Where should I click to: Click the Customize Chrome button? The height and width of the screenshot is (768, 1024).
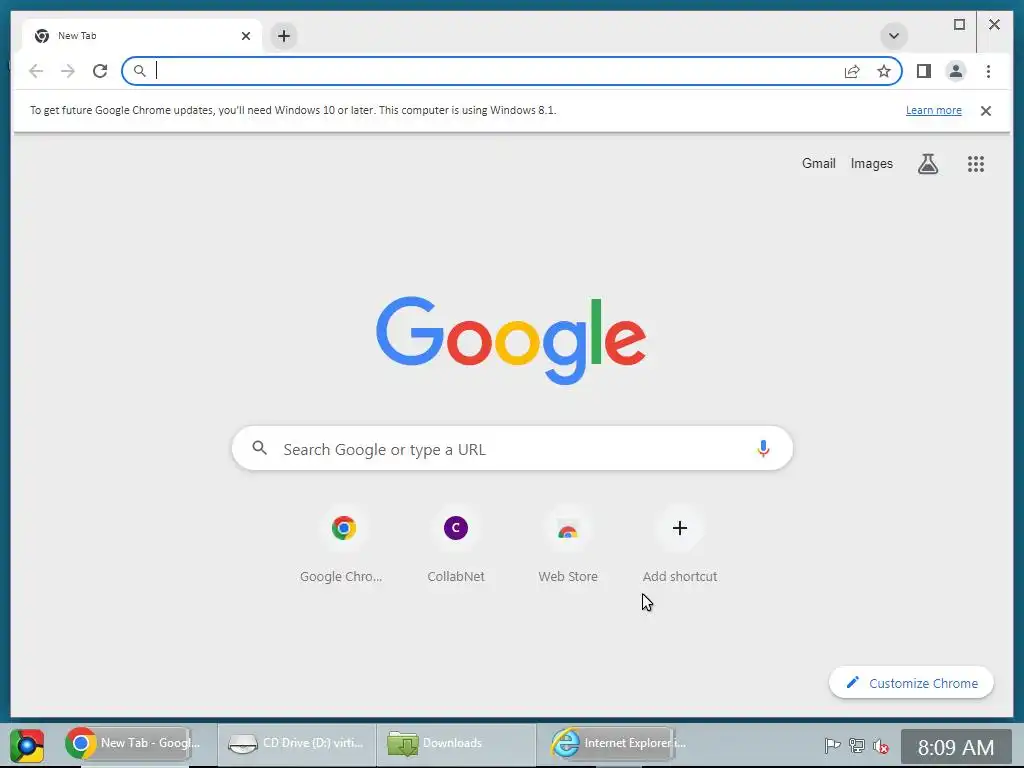click(911, 683)
